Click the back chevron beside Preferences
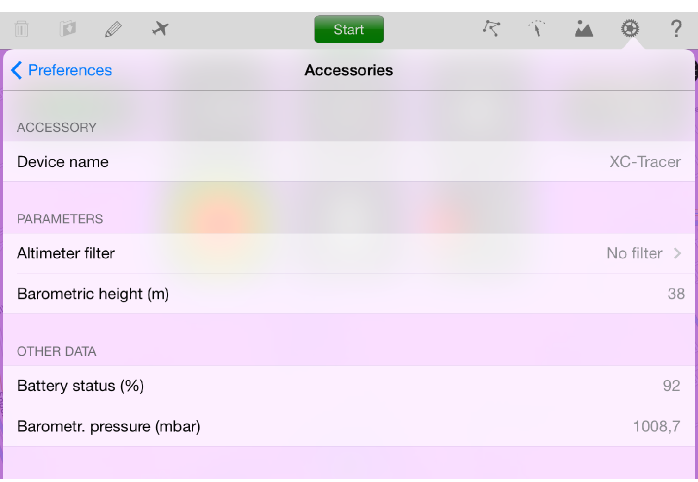Viewport: 698px width, 482px height. [16, 70]
